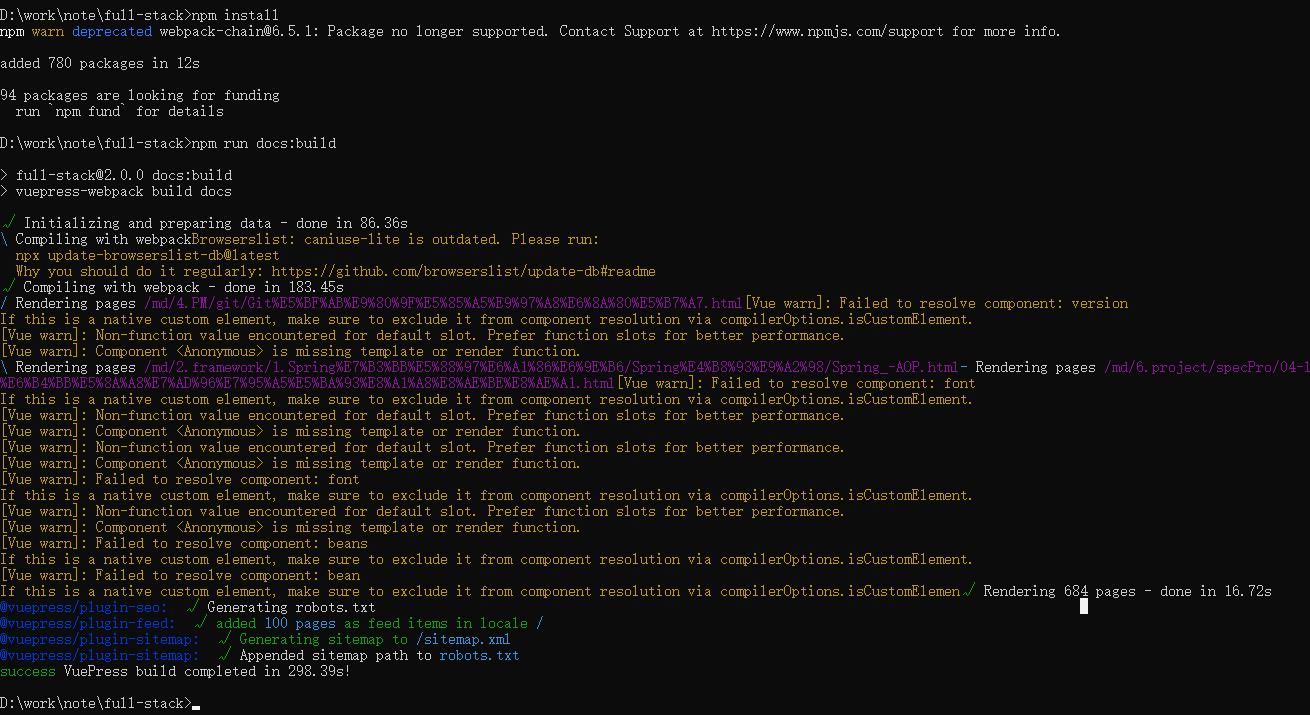
Task: Click the checkmark before "Appended sitemap path"
Action: 225,655
